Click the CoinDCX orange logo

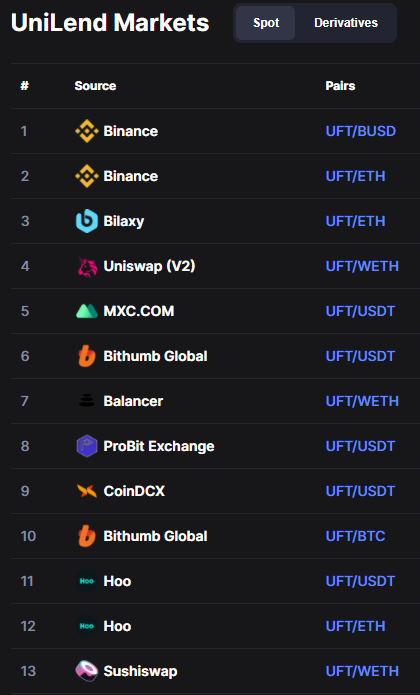pyautogui.click(x=86, y=491)
